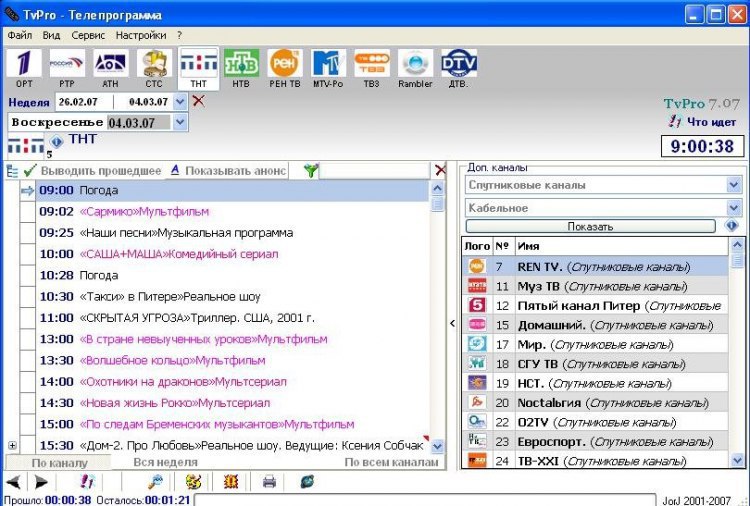The height and width of the screenshot is (506, 750).
Task: Open the search magnifier tool
Action: pos(155,482)
